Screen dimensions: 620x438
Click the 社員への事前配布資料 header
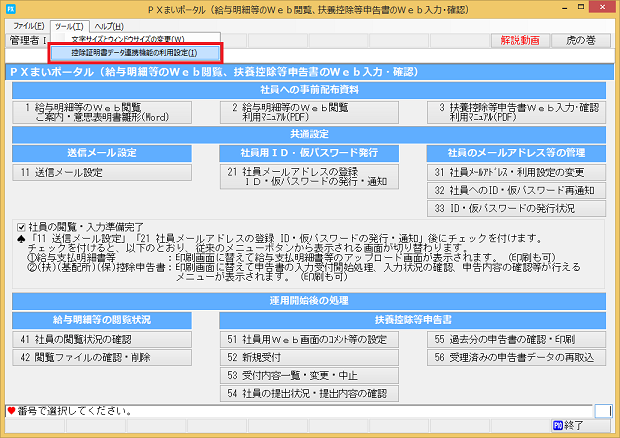(x=309, y=90)
